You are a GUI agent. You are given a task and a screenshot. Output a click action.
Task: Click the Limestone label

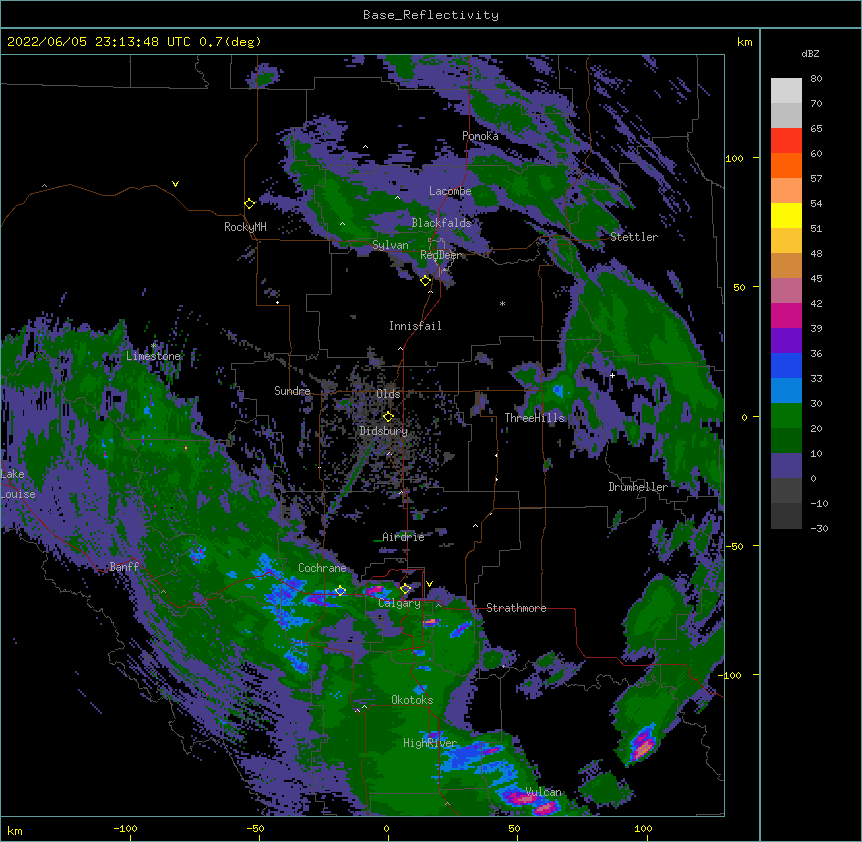(153, 356)
